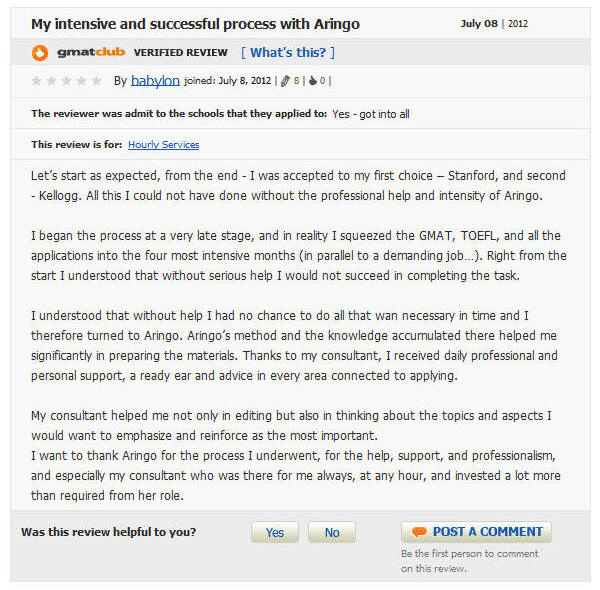Viewport: 600px width, 590px height.
Task: Open the babylon user profile link
Action: pos(155,80)
